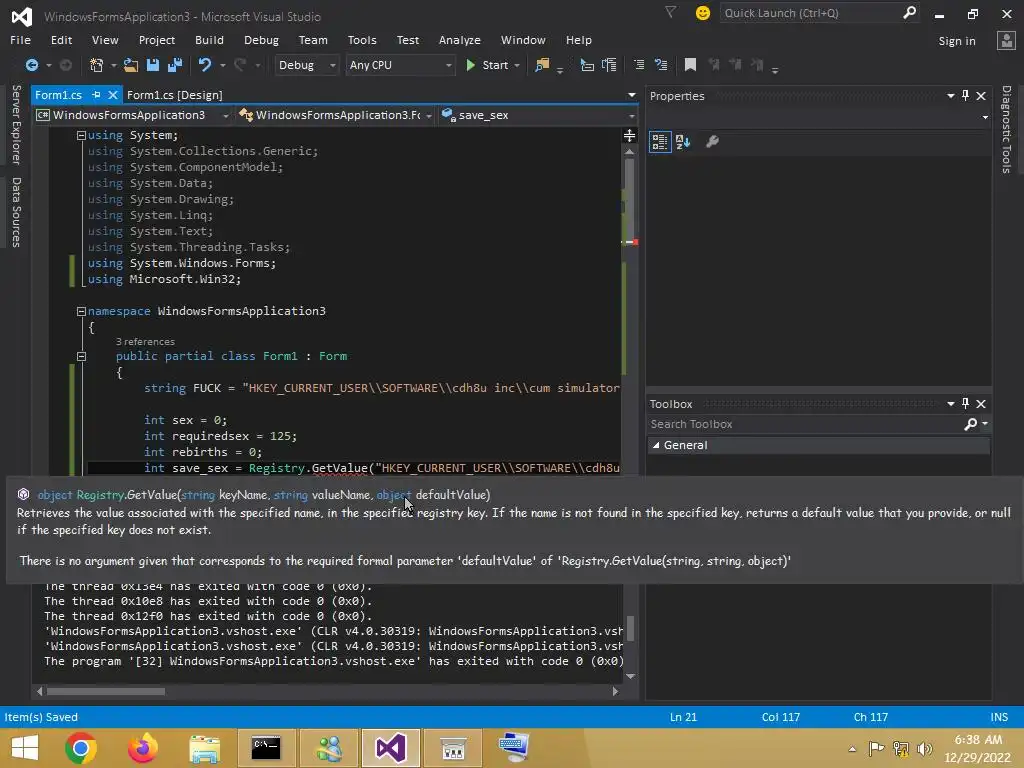
Task: Switch to the Form1.cs [Design] tab
Action: tap(174, 95)
